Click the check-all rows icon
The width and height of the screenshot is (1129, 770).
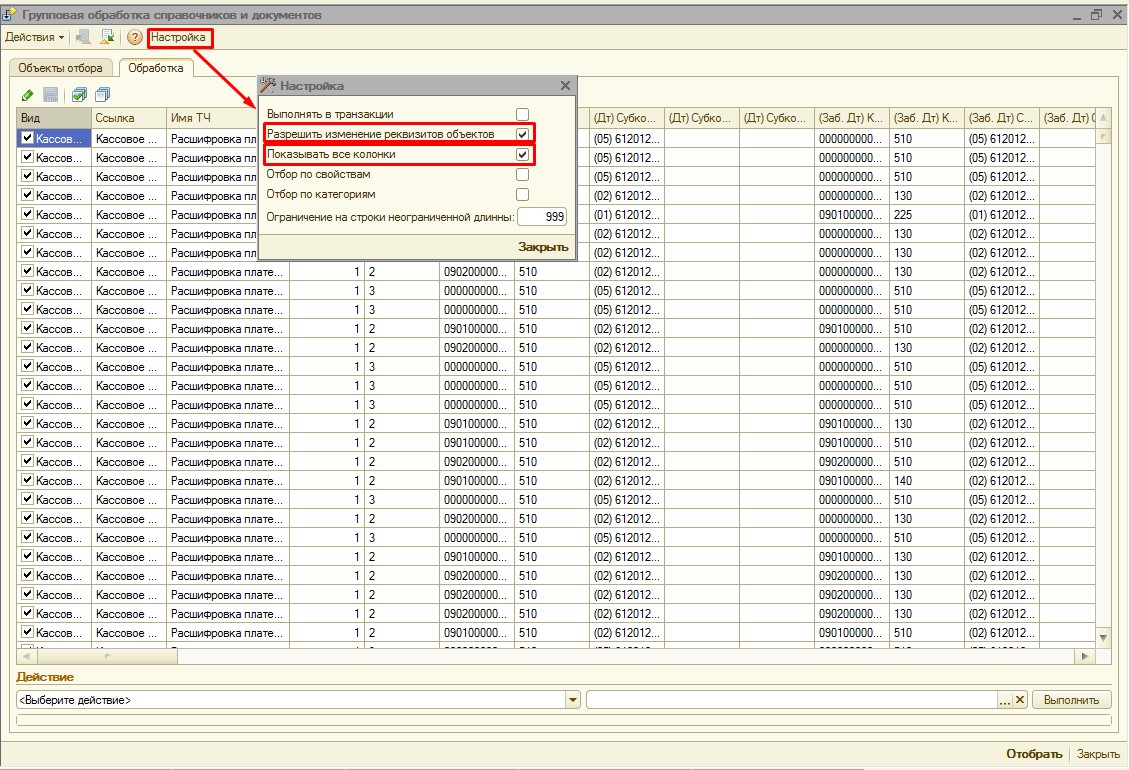79,95
